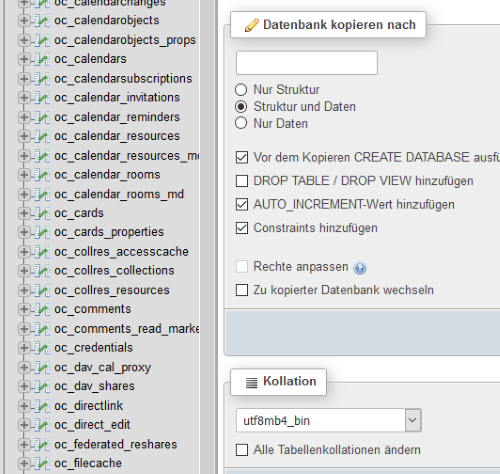Expand oc_collres_resources tree node
Screen dimensions: 500x474
click(24, 290)
